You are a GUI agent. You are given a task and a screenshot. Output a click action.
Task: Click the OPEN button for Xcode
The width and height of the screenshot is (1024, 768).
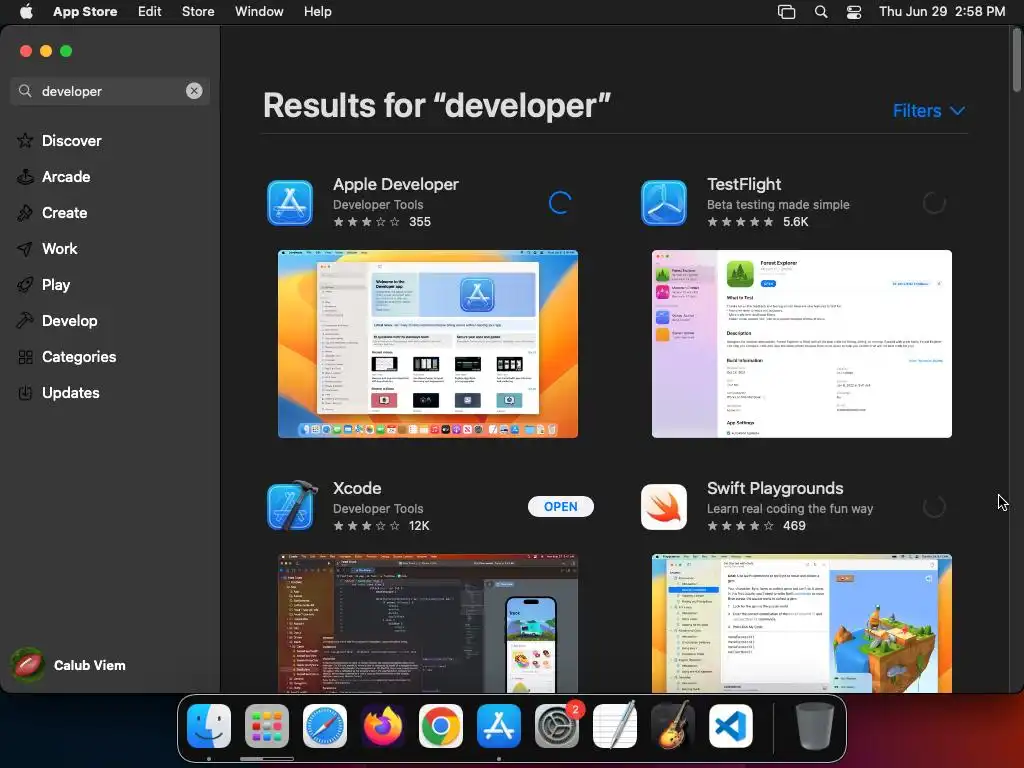click(x=560, y=507)
